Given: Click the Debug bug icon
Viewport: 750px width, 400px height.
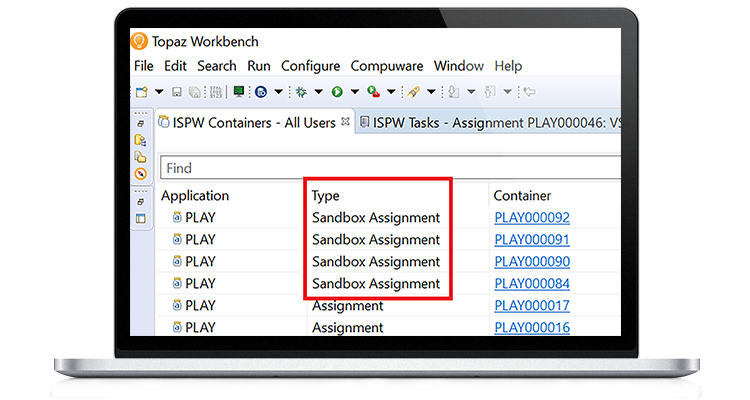Looking at the screenshot, I should (300, 92).
